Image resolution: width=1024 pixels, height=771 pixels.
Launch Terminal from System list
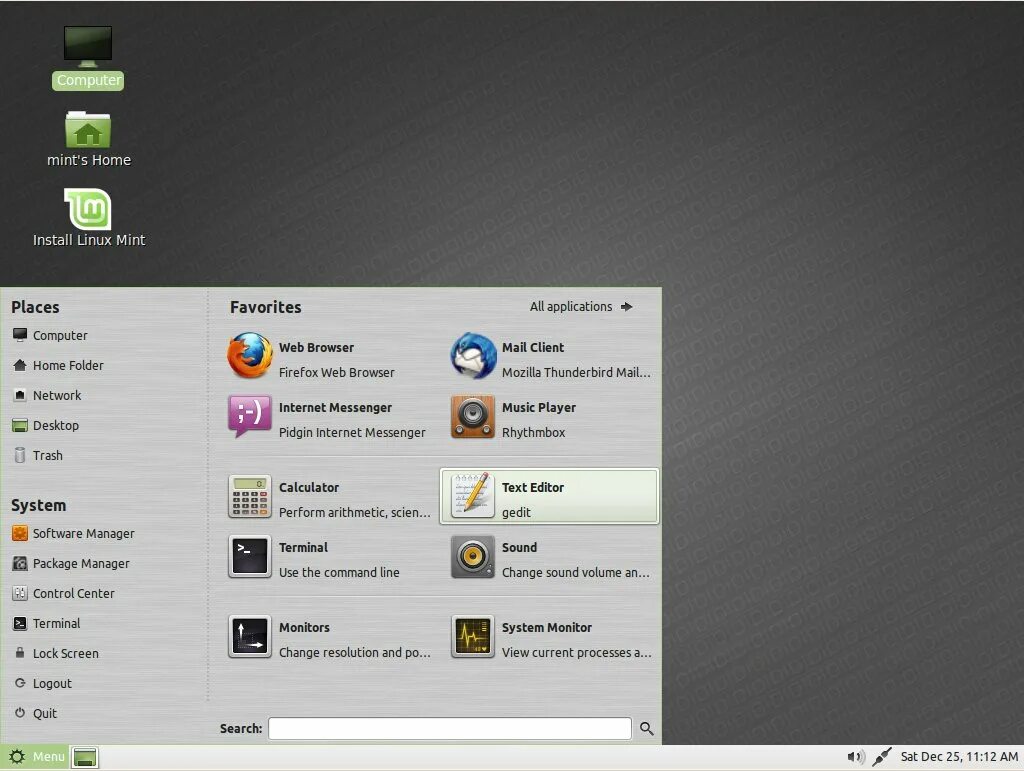[46, 623]
